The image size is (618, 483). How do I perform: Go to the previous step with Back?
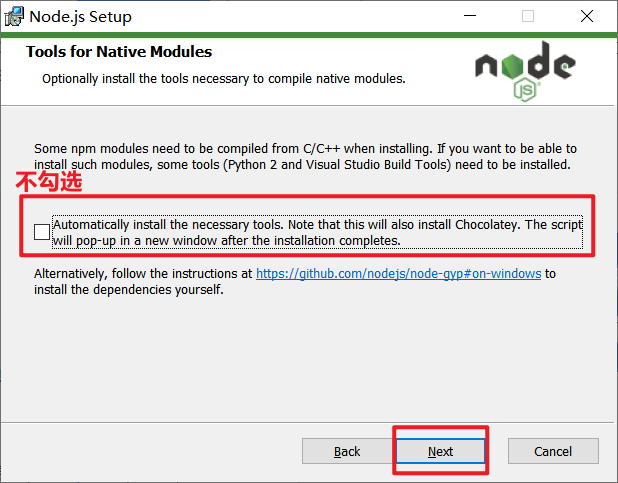pos(347,451)
